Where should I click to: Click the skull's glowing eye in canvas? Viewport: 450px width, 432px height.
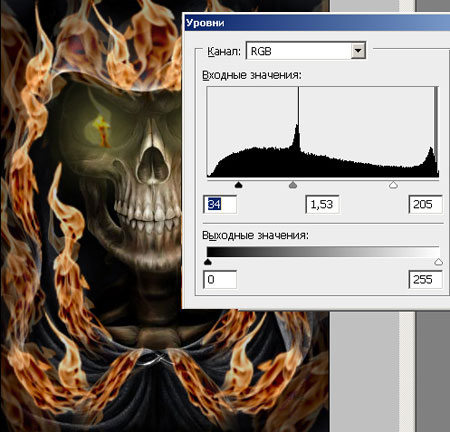101,131
